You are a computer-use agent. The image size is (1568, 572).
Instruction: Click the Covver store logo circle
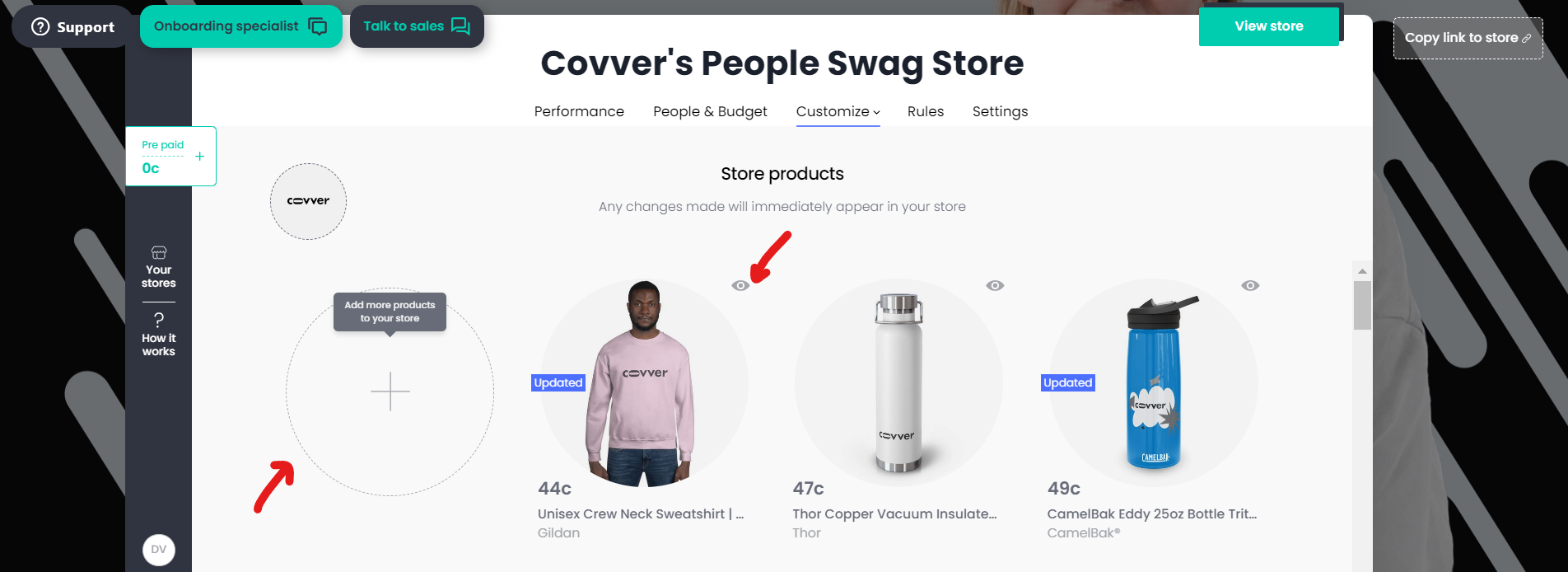(308, 201)
